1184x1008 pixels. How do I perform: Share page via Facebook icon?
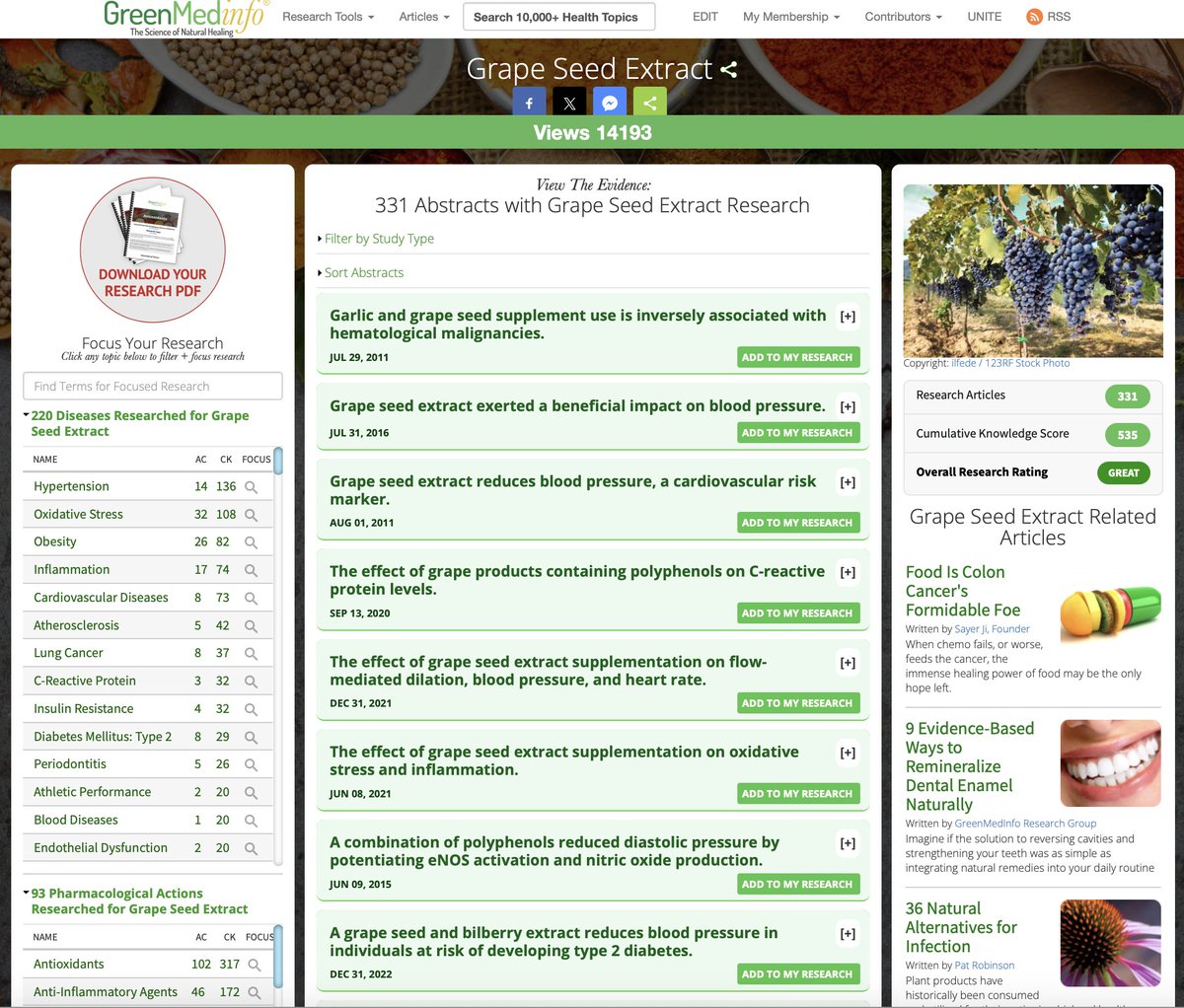tap(529, 103)
